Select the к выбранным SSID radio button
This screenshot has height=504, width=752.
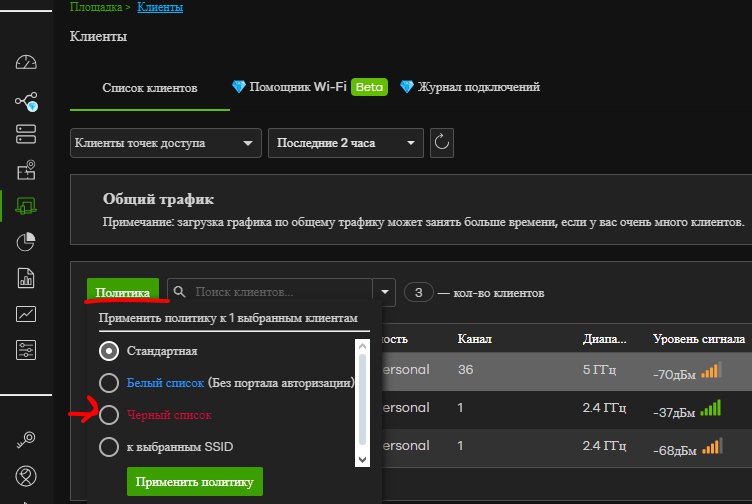click(x=109, y=447)
